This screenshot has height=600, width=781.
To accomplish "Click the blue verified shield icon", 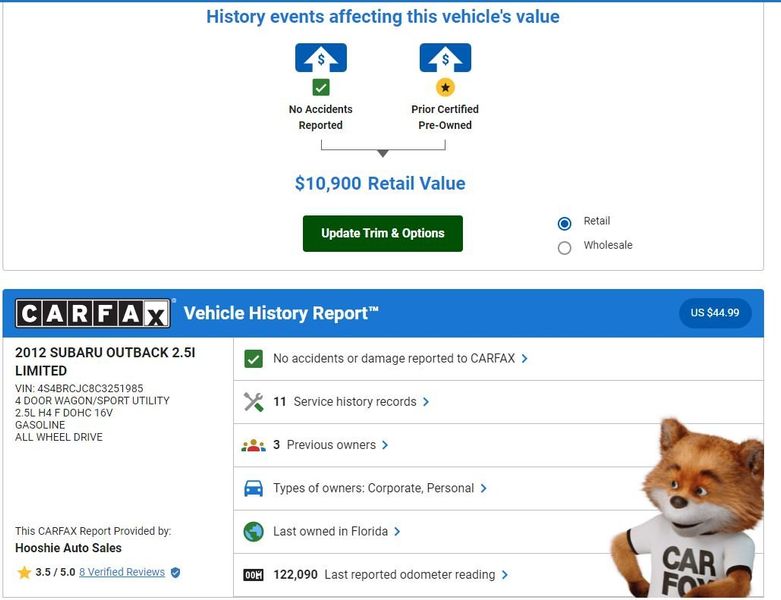I will pyautogui.click(x=175, y=572).
